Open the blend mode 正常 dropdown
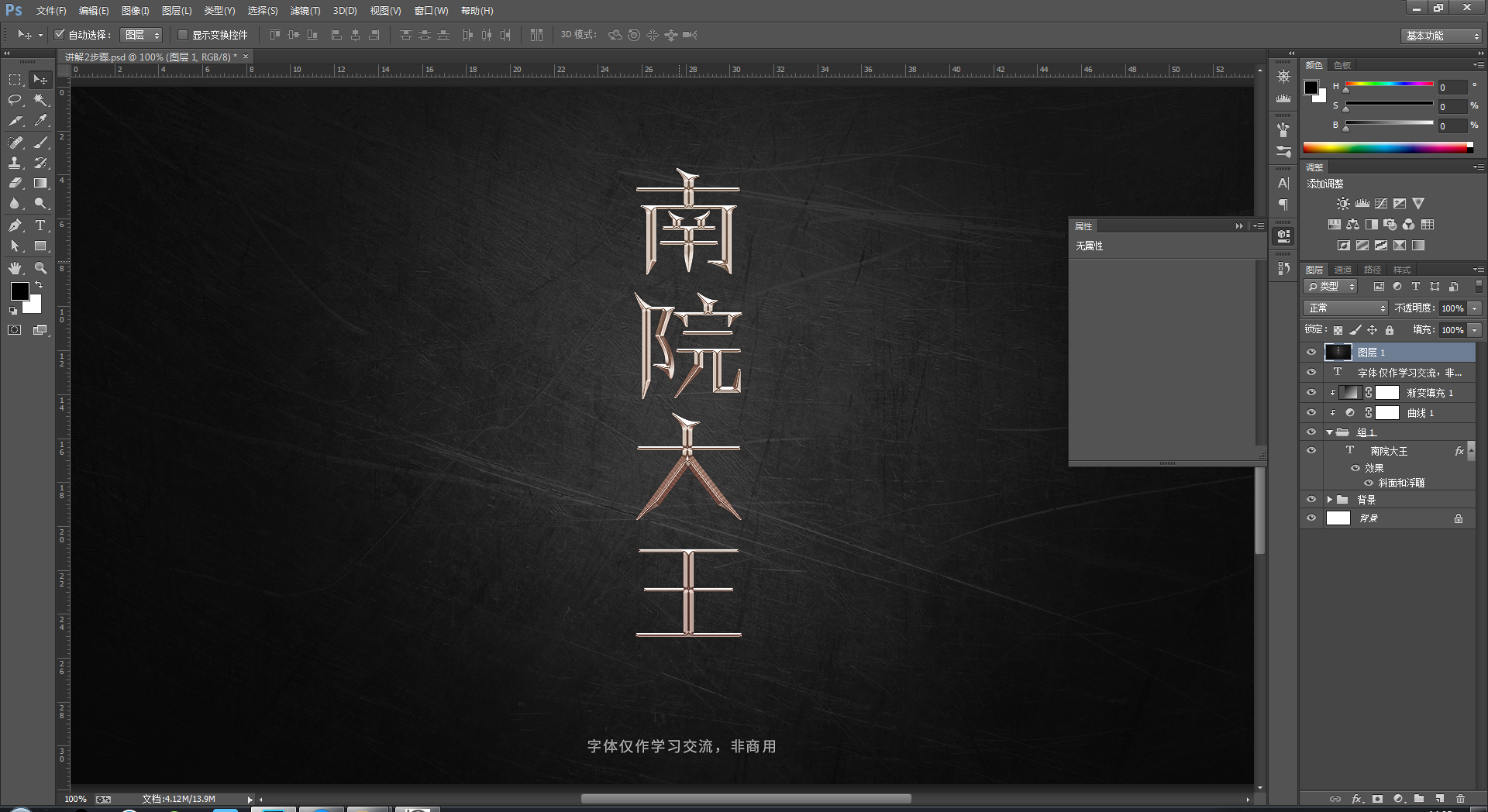This screenshot has width=1488, height=812. 1345,308
